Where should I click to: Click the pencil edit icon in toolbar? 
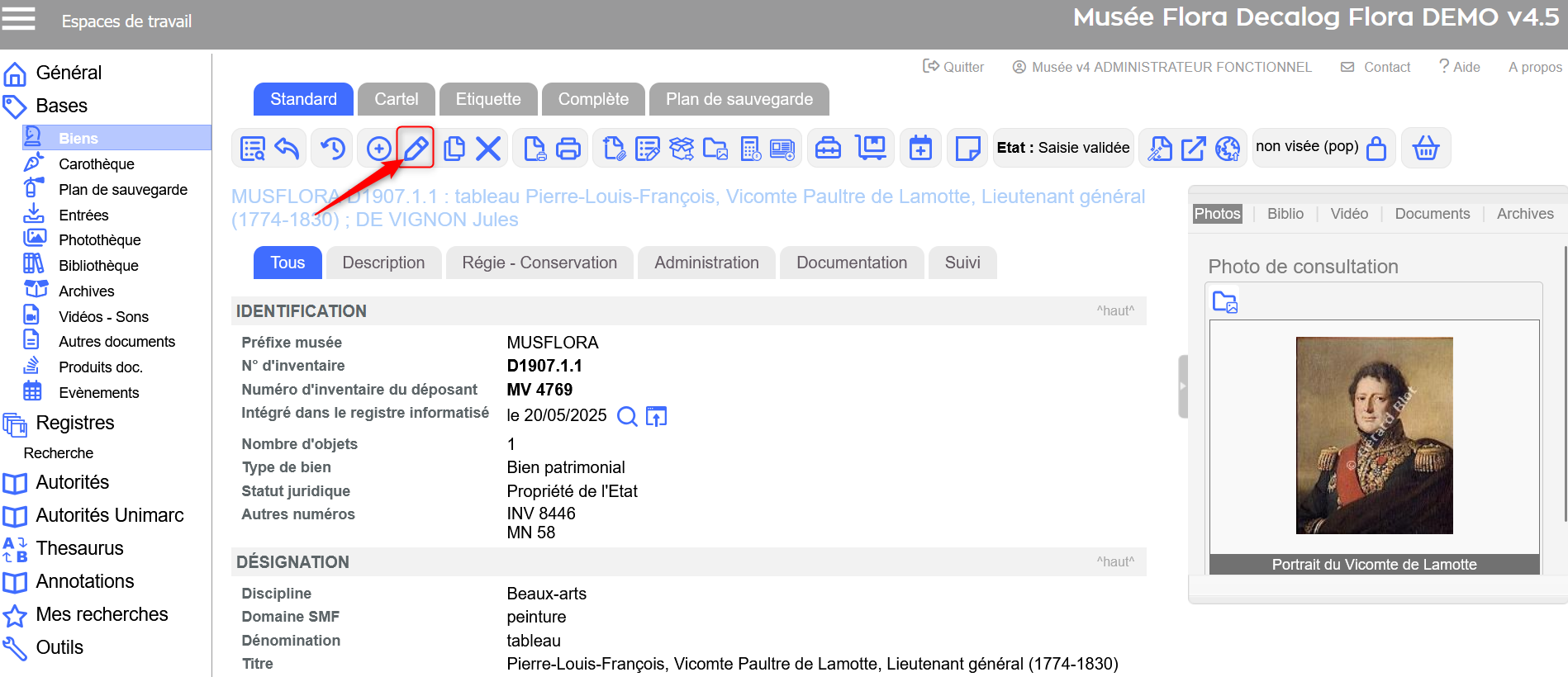coord(415,148)
